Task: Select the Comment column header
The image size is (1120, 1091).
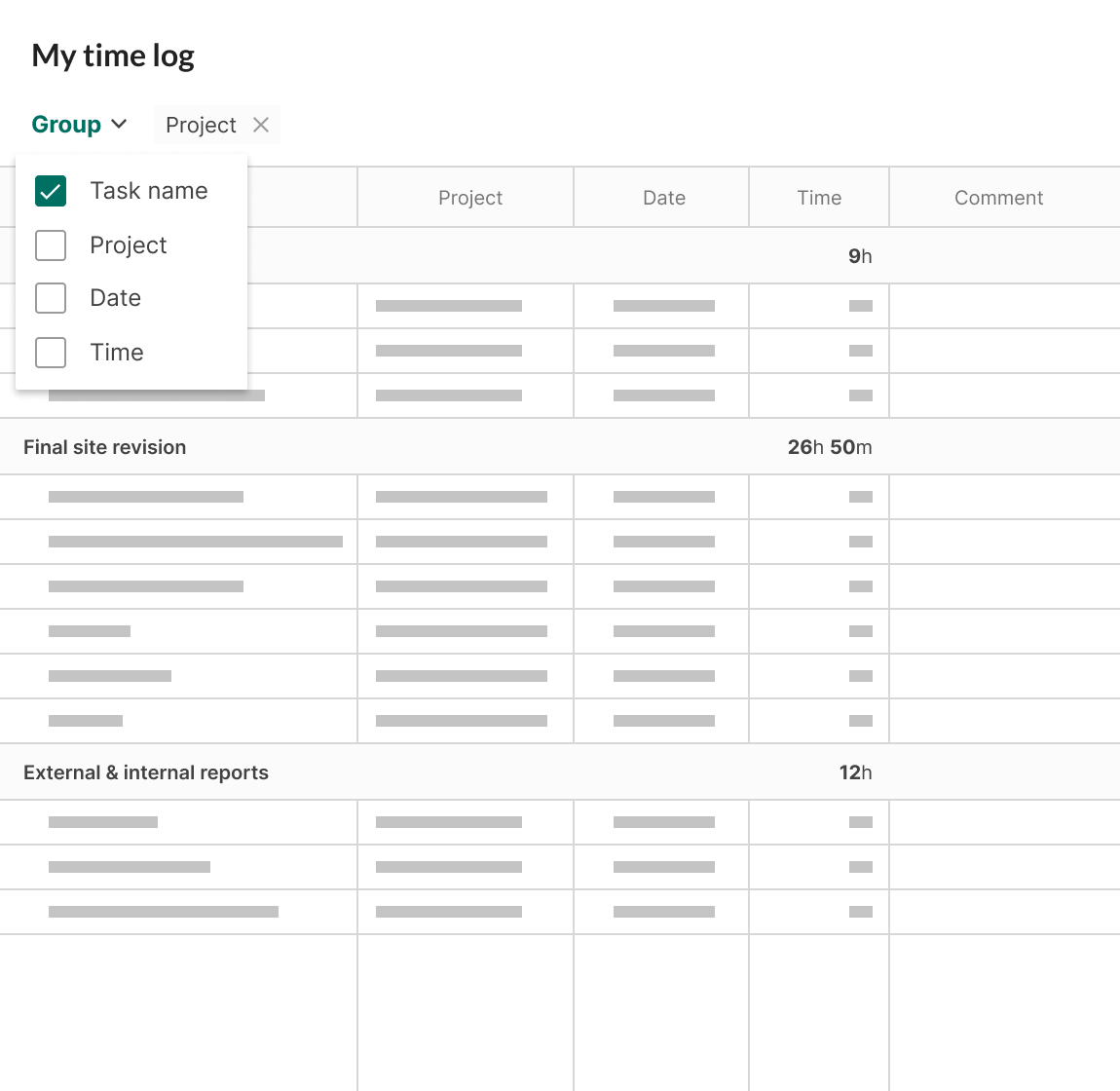Action: point(999,197)
